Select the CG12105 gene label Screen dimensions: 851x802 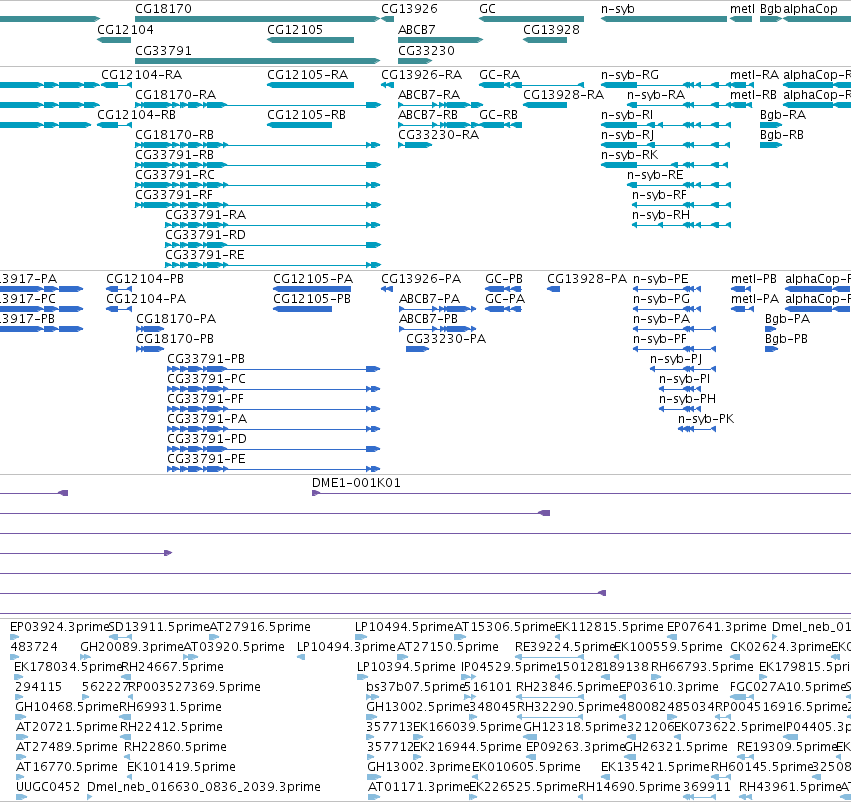pyautogui.click(x=295, y=29)
